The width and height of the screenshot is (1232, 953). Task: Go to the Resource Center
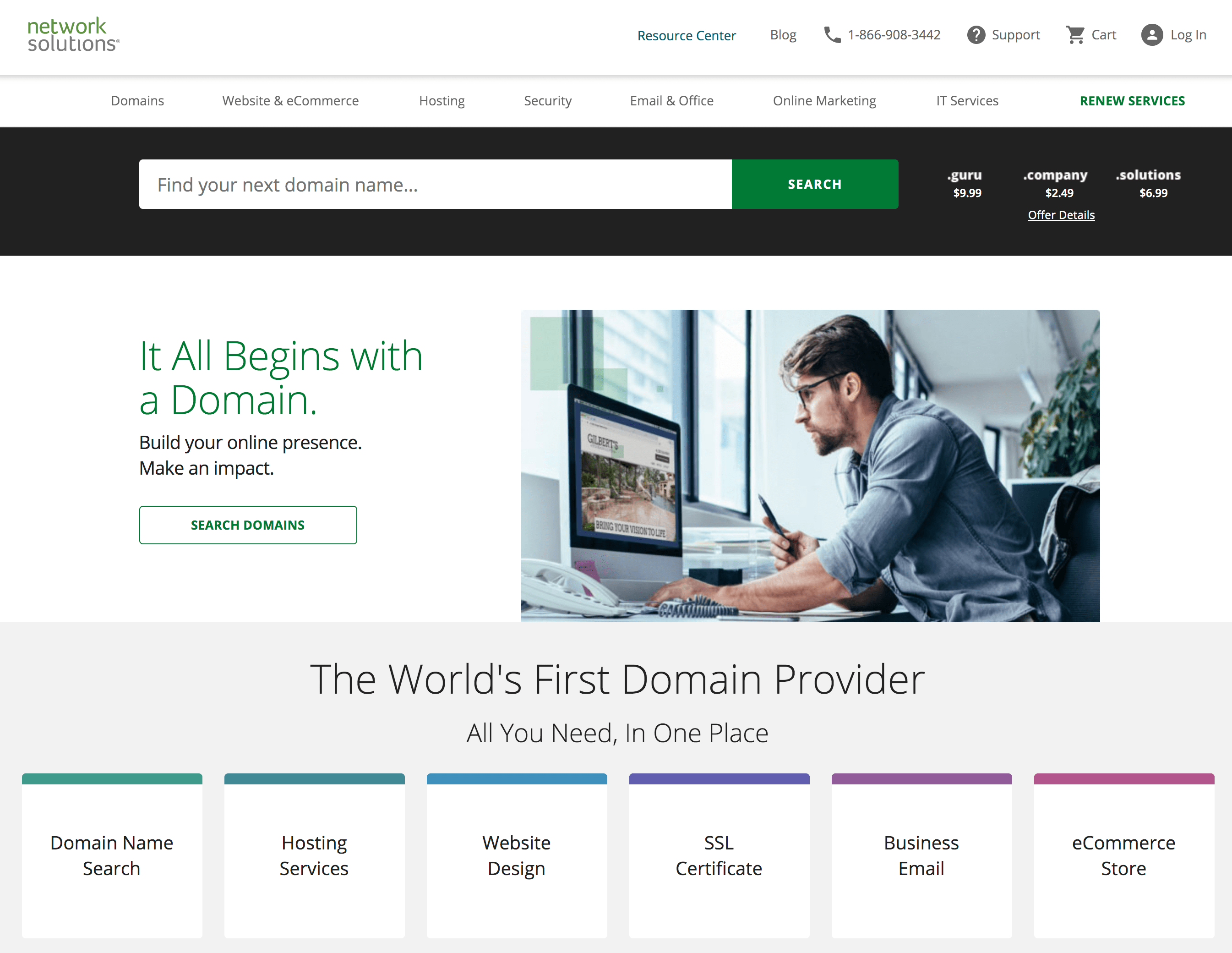click(x=686, y=35)
